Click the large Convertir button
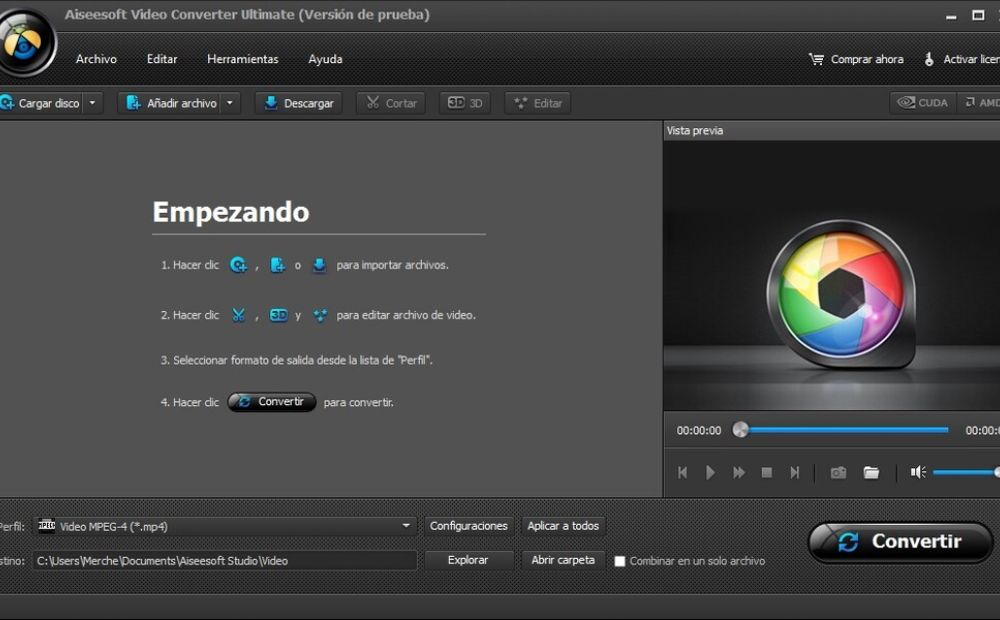This screenshot has height=620, width=1000. click(901, 542)
